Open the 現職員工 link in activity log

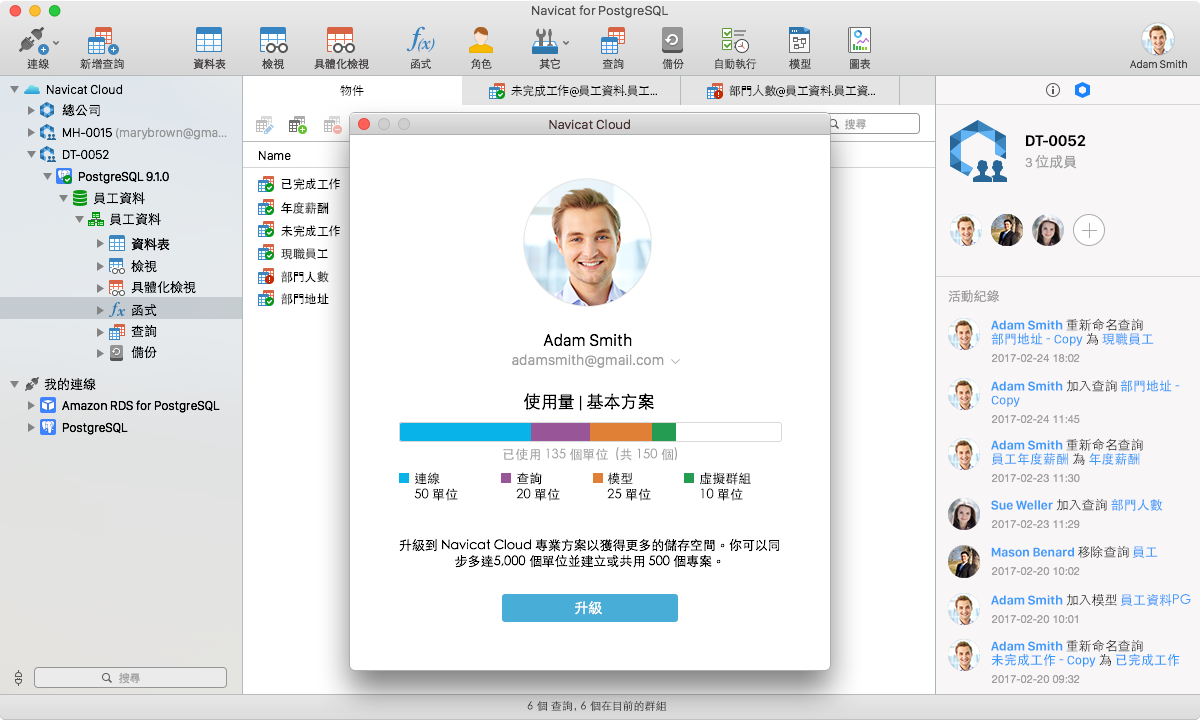pyautogui.click(x=1127, y=339)
